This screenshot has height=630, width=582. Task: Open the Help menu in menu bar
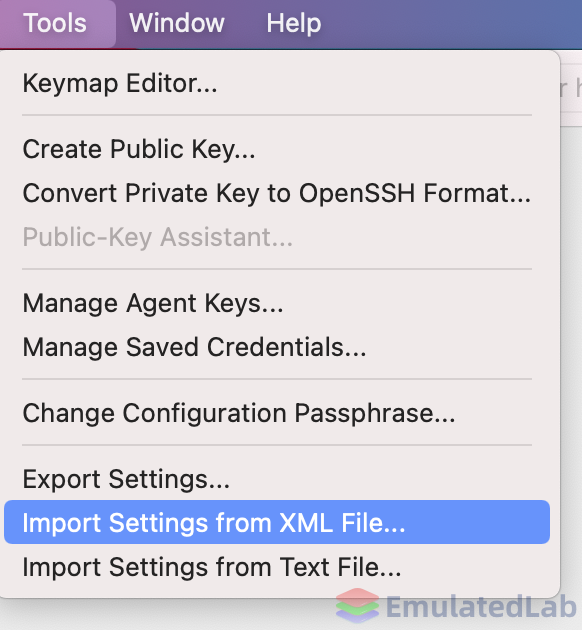click(x=294, y=23)
